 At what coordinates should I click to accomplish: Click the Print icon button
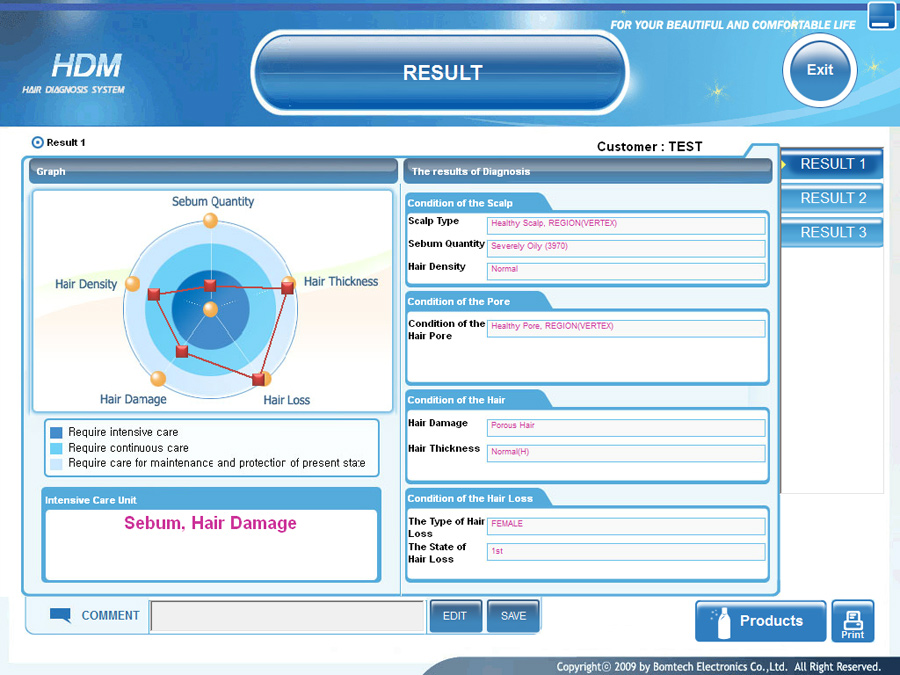(x=852, y=621)
